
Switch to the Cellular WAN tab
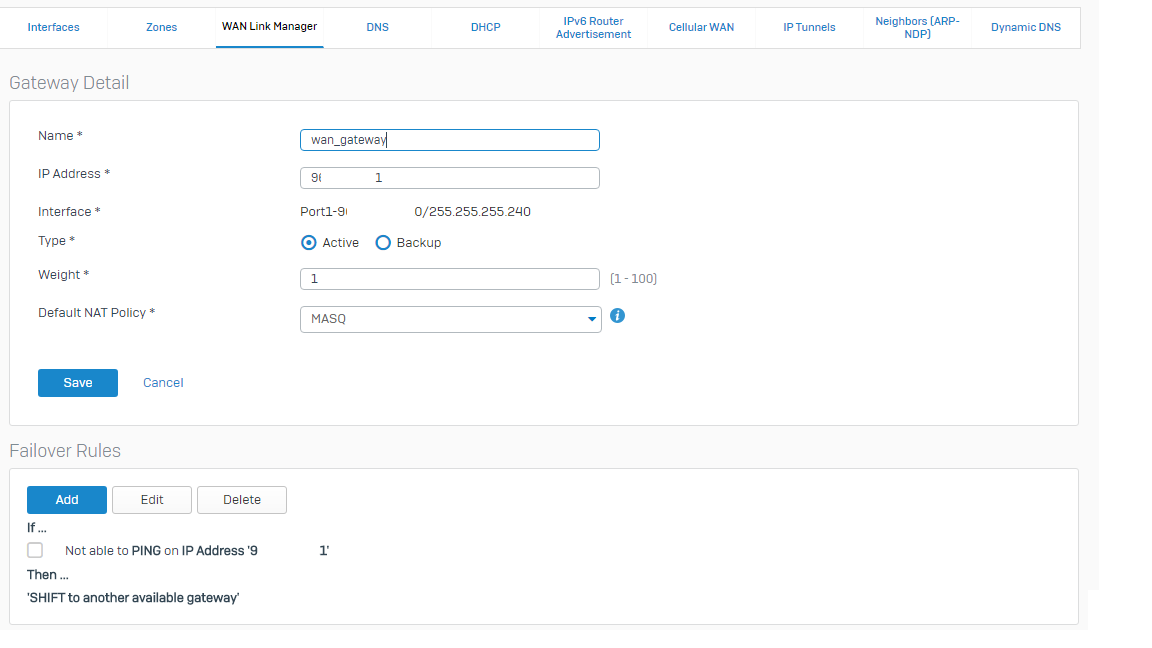click(701, 27)
